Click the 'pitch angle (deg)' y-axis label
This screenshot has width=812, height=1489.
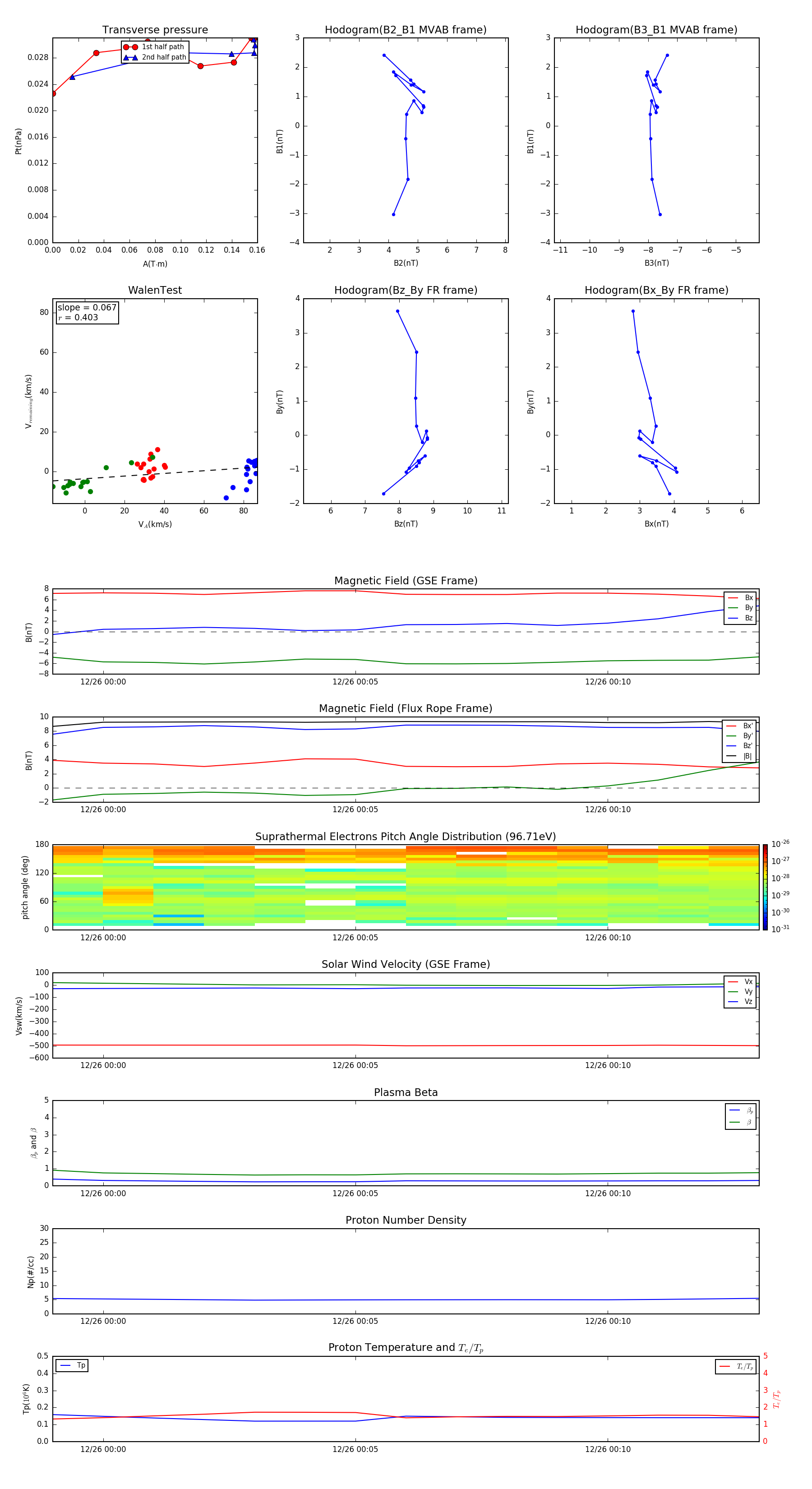[25, 887]
